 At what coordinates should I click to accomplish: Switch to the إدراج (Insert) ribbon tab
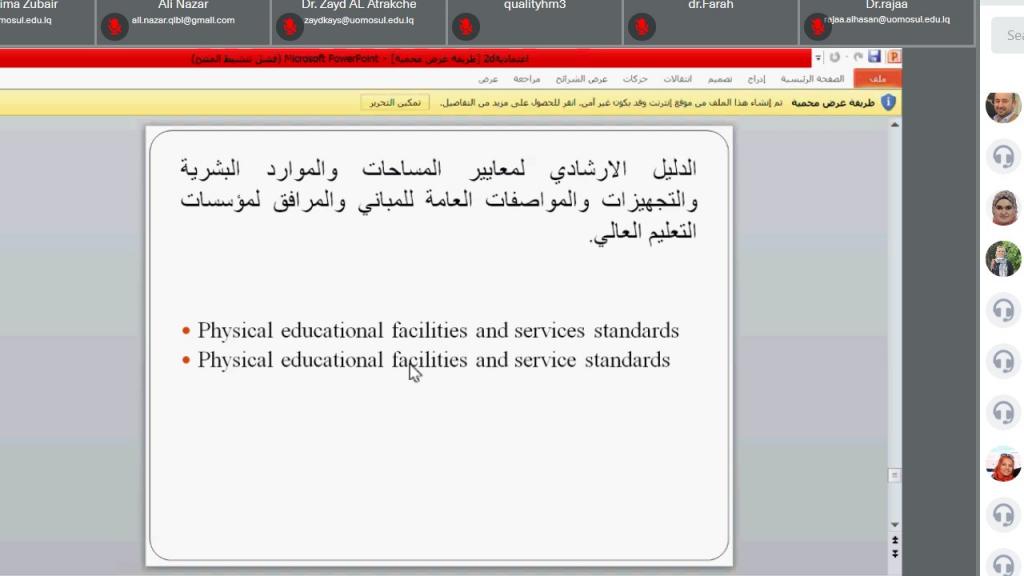click(x=757, y=79)
